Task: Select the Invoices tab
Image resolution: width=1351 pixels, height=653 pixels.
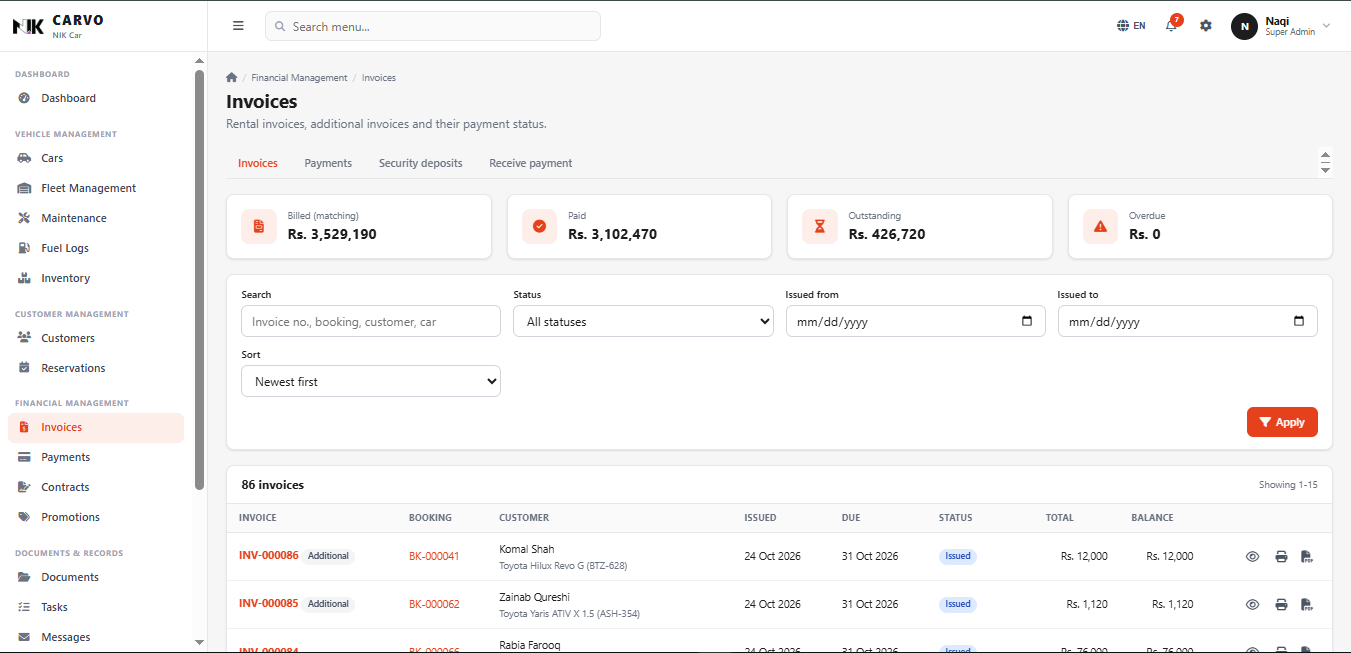Action: coord(258,163)
